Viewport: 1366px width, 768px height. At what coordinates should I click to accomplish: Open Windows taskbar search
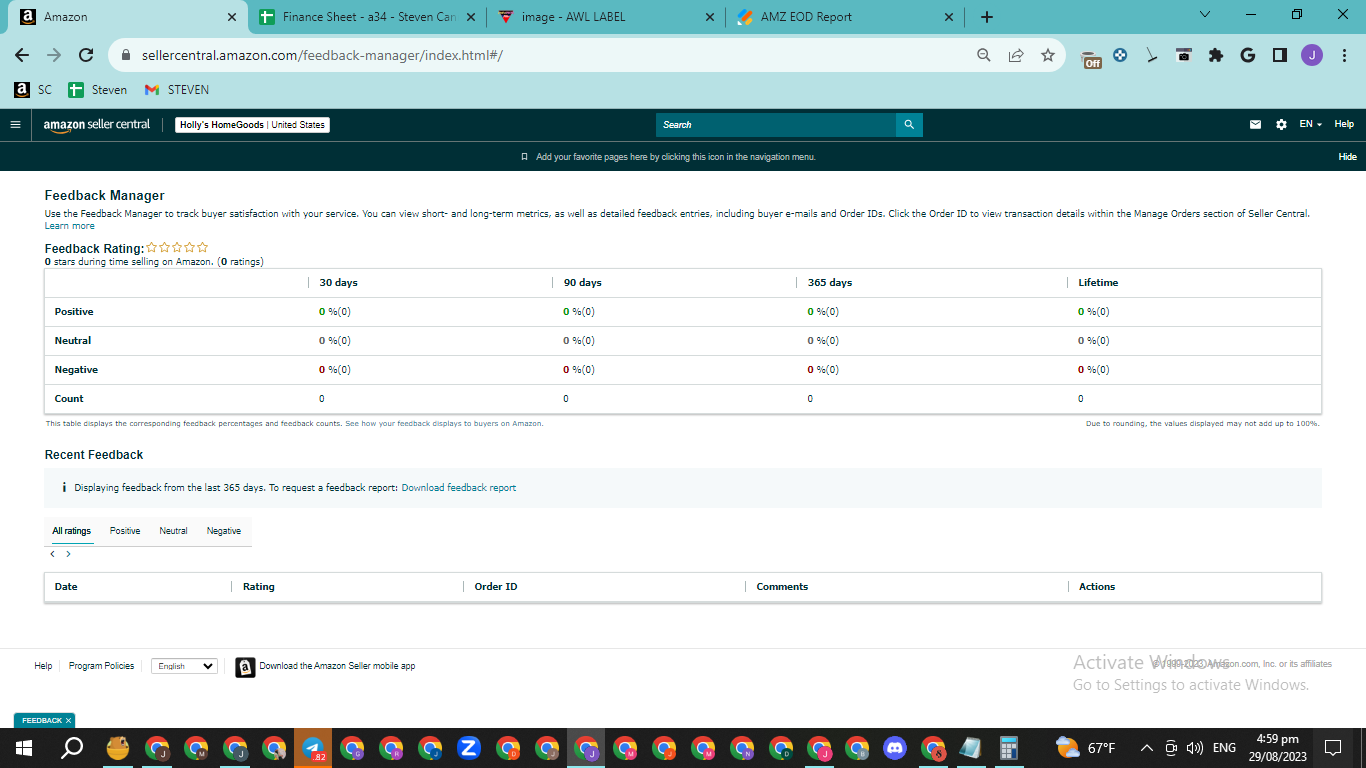pos(72,748)
